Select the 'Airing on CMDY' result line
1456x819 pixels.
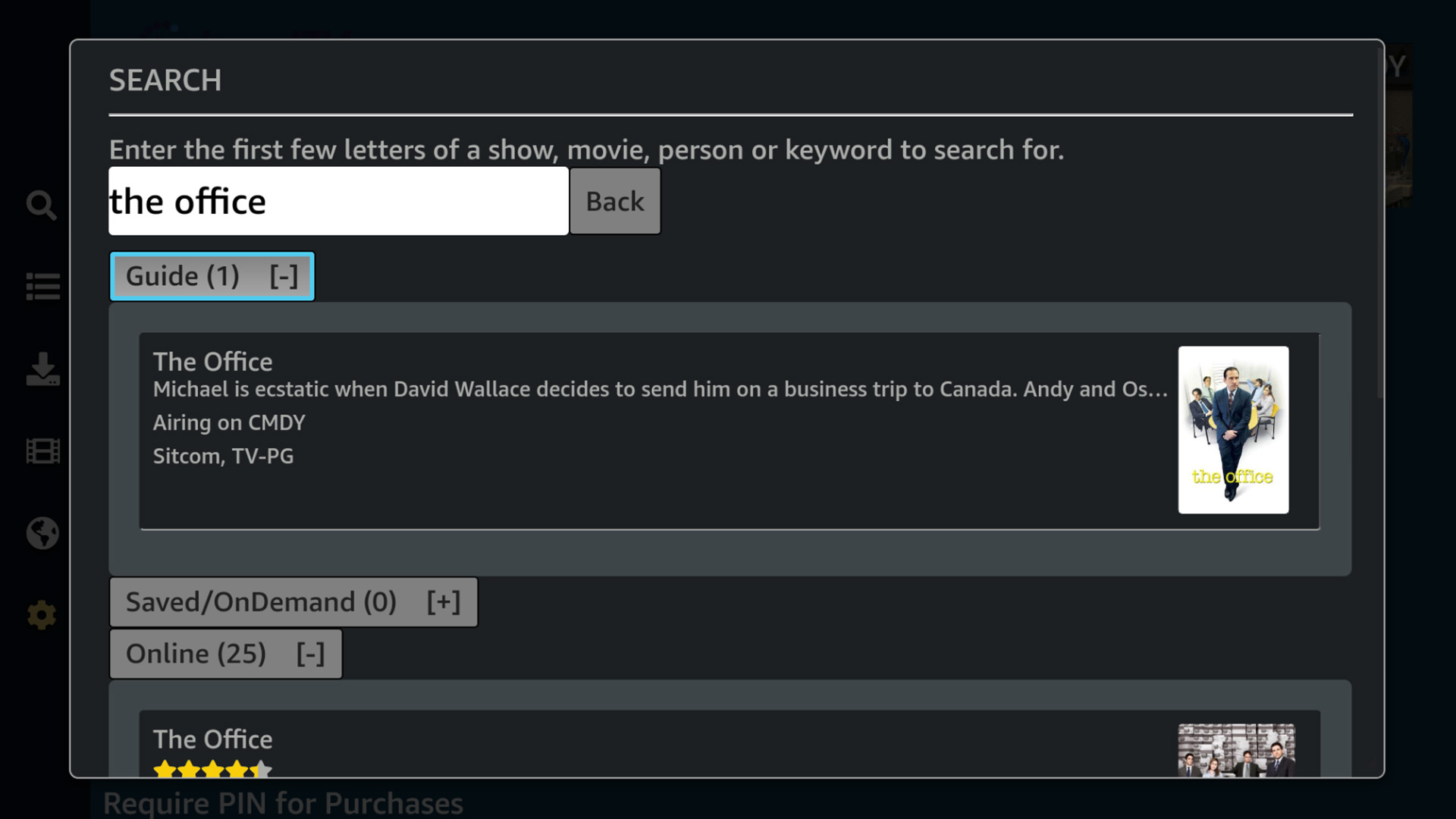point(229,422)
